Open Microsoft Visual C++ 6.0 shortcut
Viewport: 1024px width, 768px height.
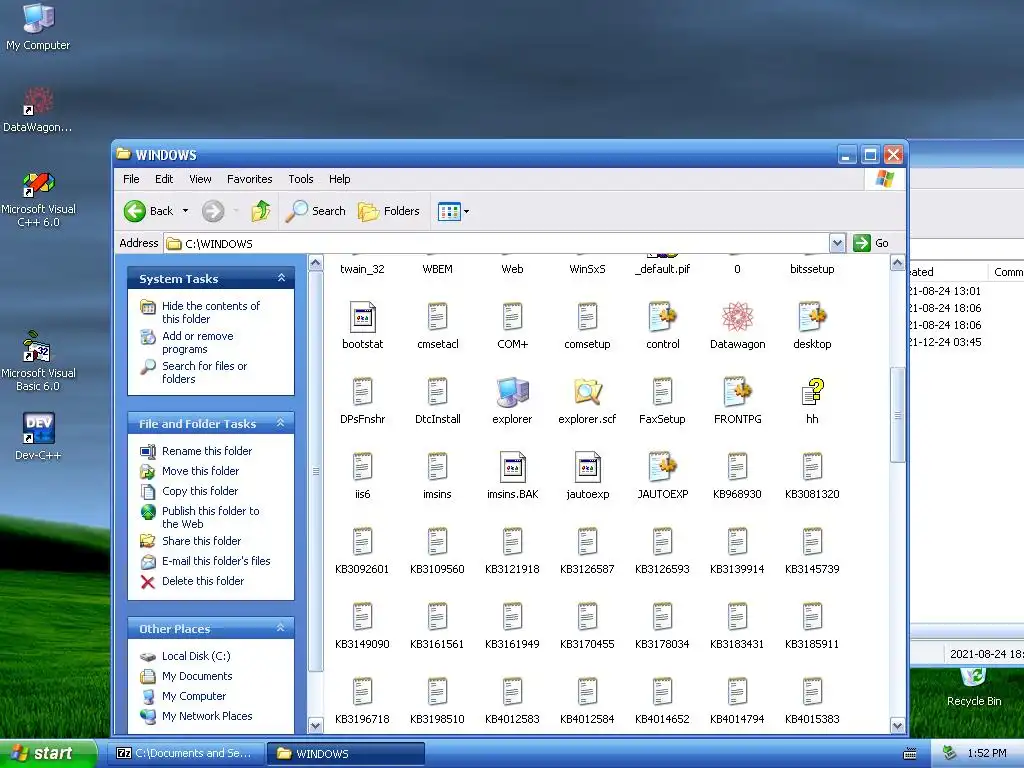pos(38,199)
